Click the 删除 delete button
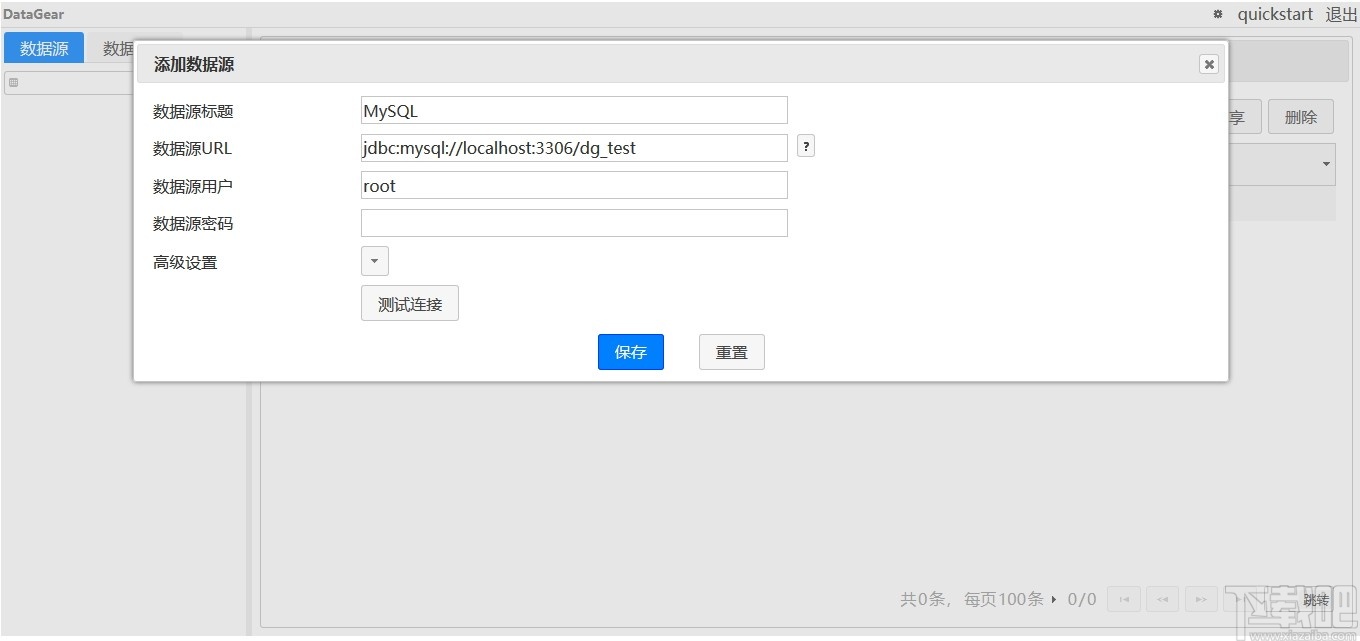1360x641 pixels. click(x=1300, y=116)
